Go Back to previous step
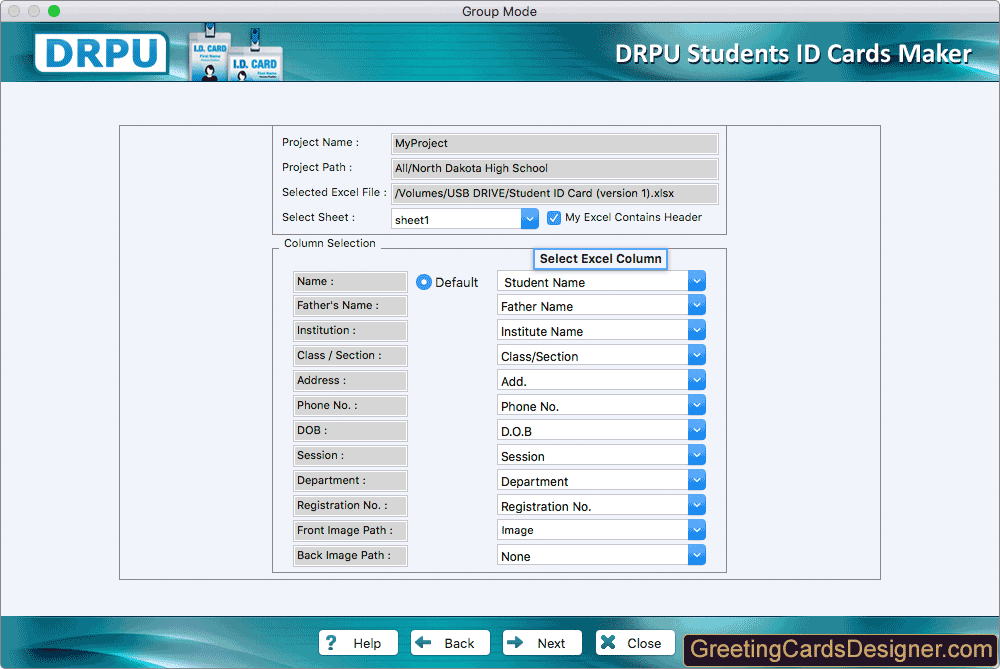 450,642
